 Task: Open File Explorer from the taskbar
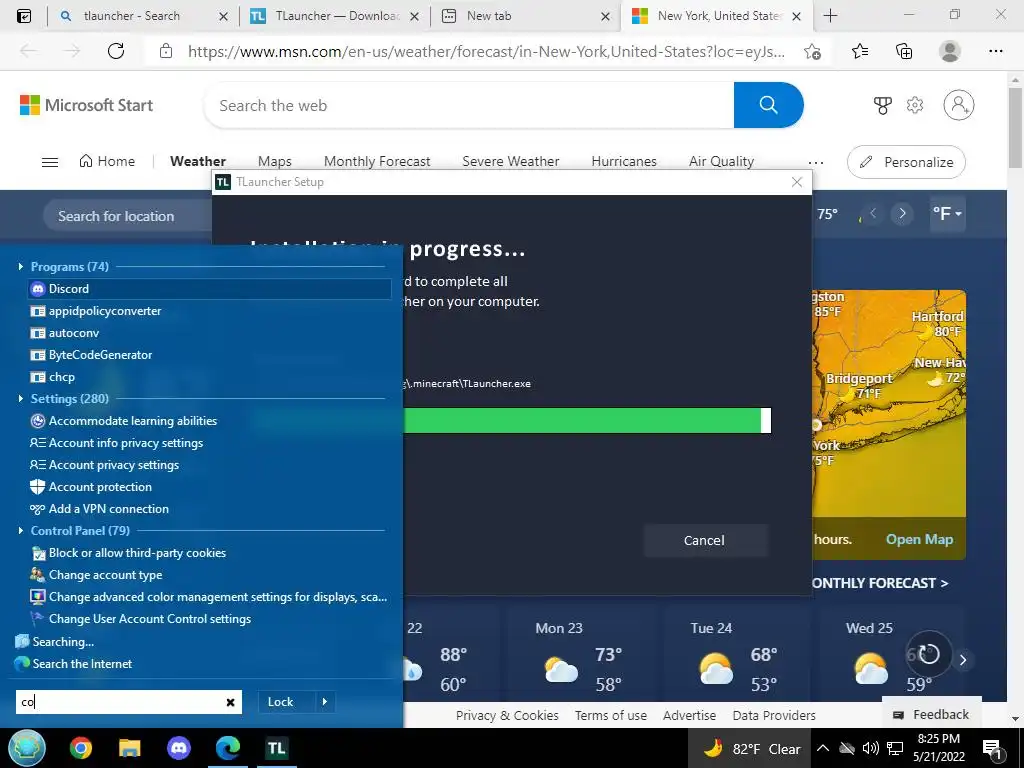(x=129, y=748)
